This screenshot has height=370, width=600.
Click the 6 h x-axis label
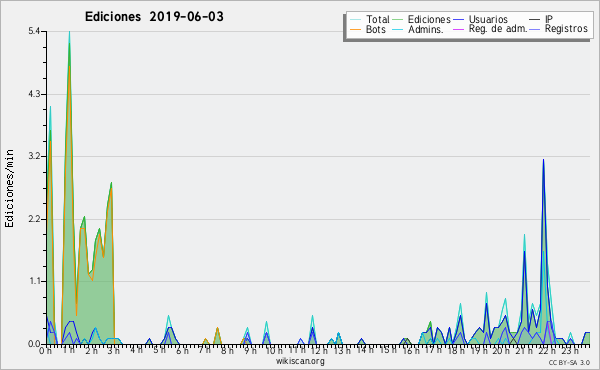point(182,350)
